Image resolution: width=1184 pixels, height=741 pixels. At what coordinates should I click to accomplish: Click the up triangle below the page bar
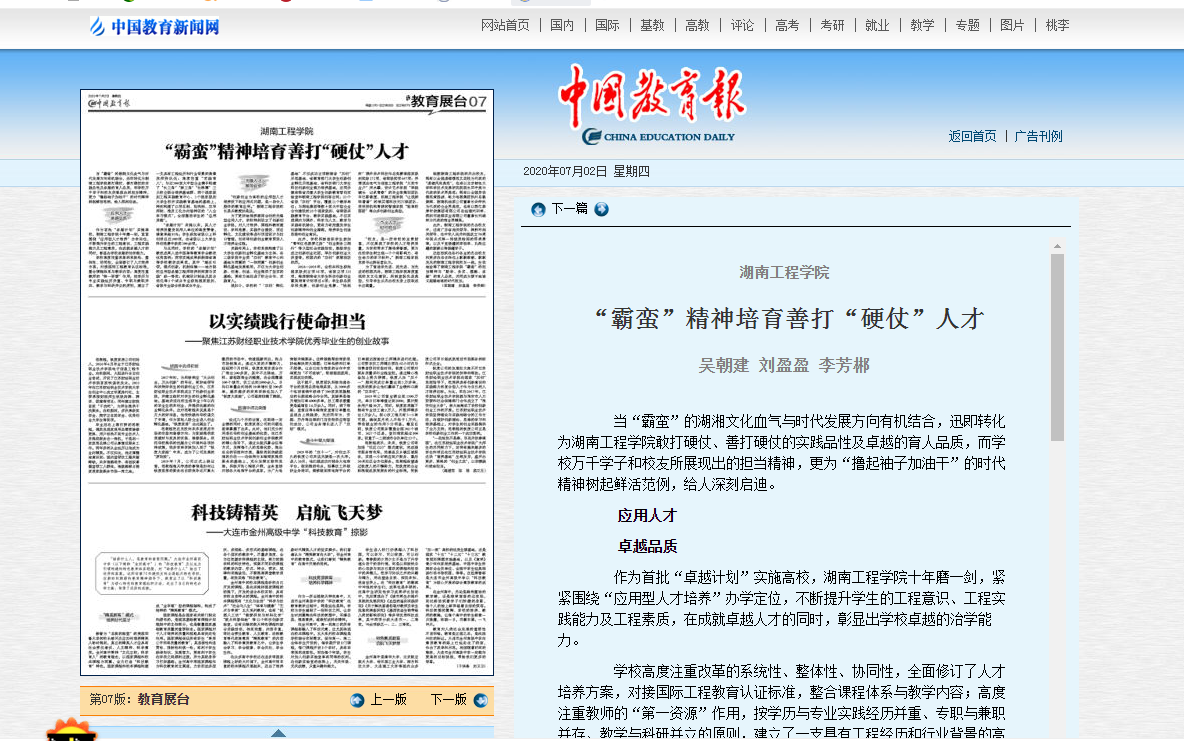pos(278,733)
